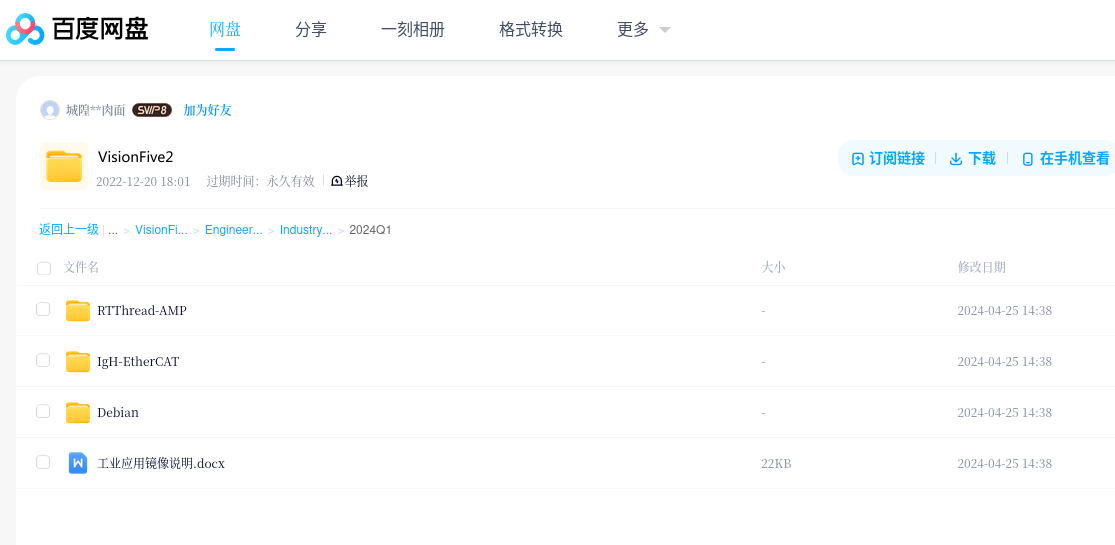1115x545 pixels.
Task: Click the Word document icon for 工业应用镜像说明.docx
Action: 78,463
